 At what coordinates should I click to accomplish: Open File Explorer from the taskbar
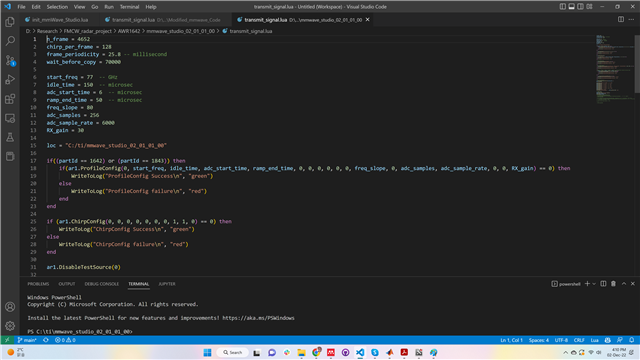coord(301,352)
